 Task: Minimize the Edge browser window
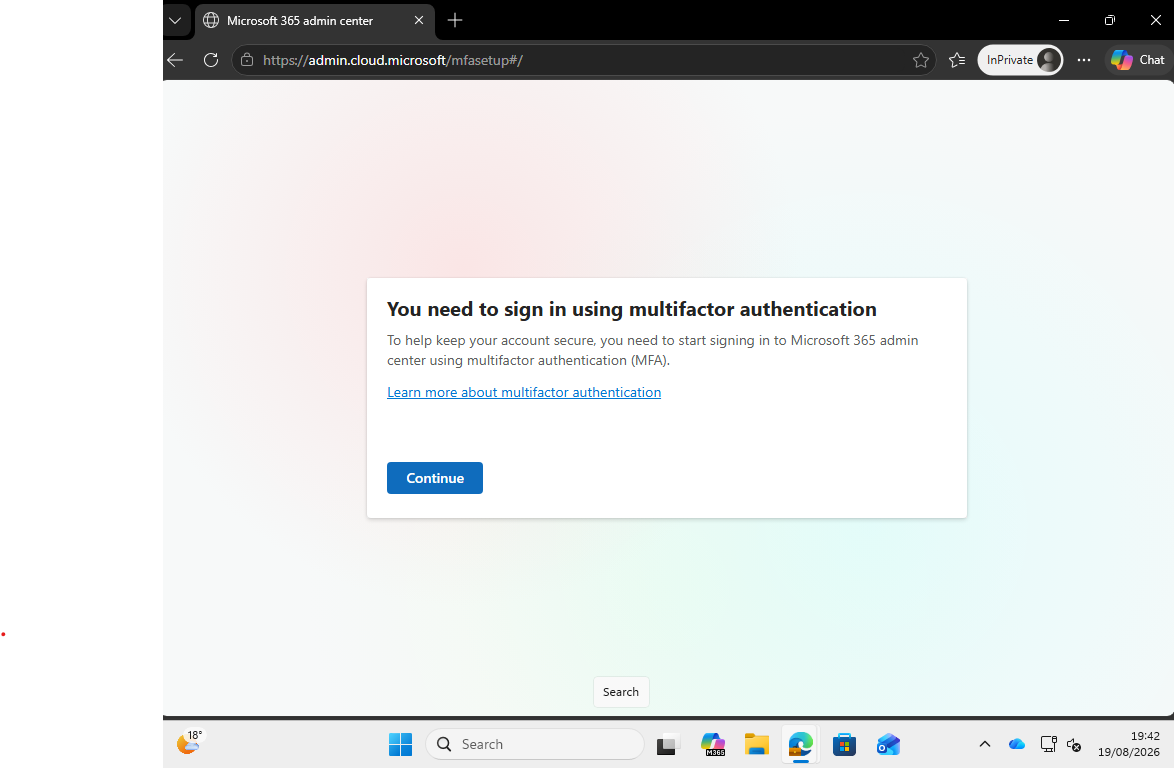(x=1063, y=20)
